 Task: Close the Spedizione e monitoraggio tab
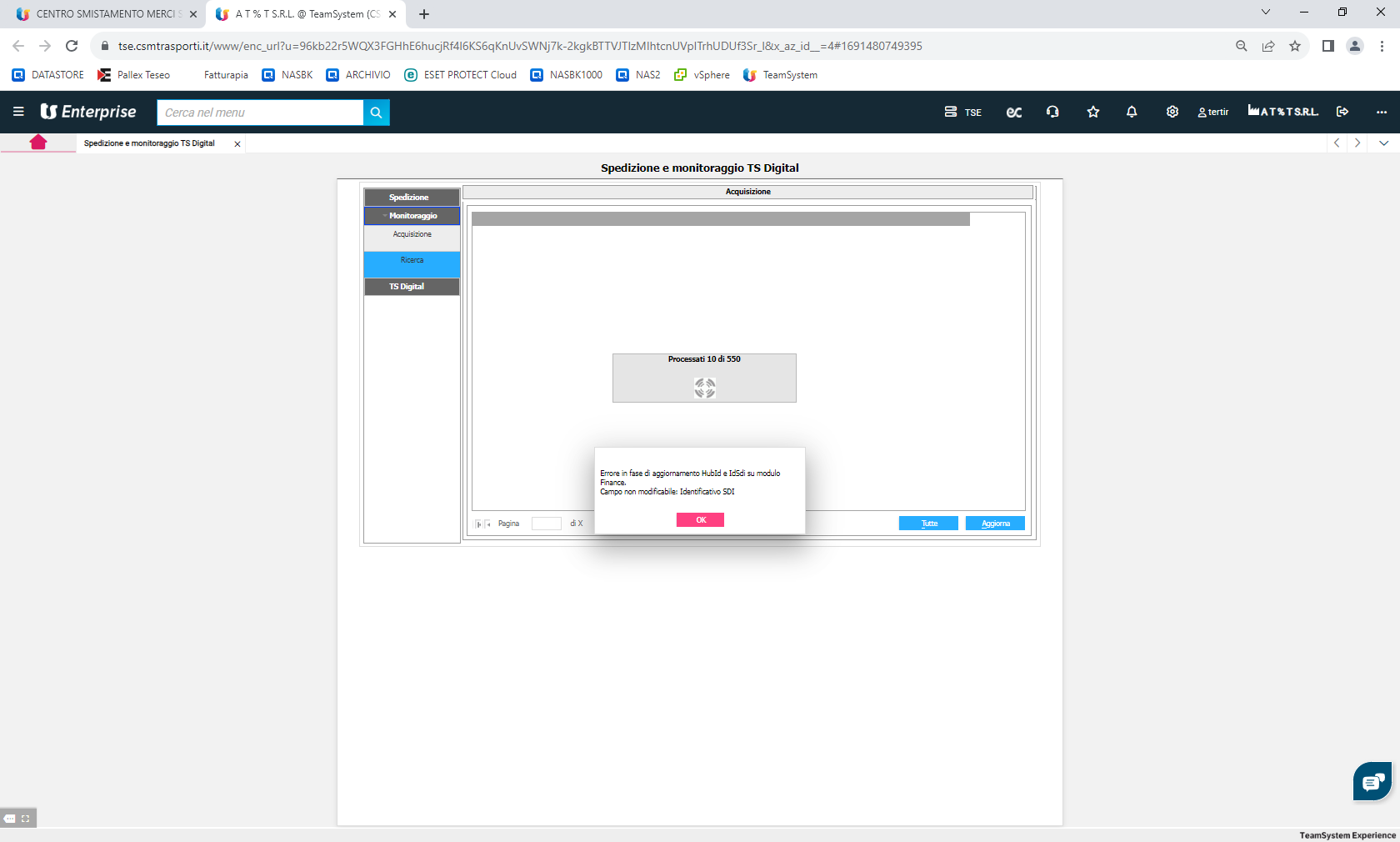pyautogui.click(x=237, y=144)
